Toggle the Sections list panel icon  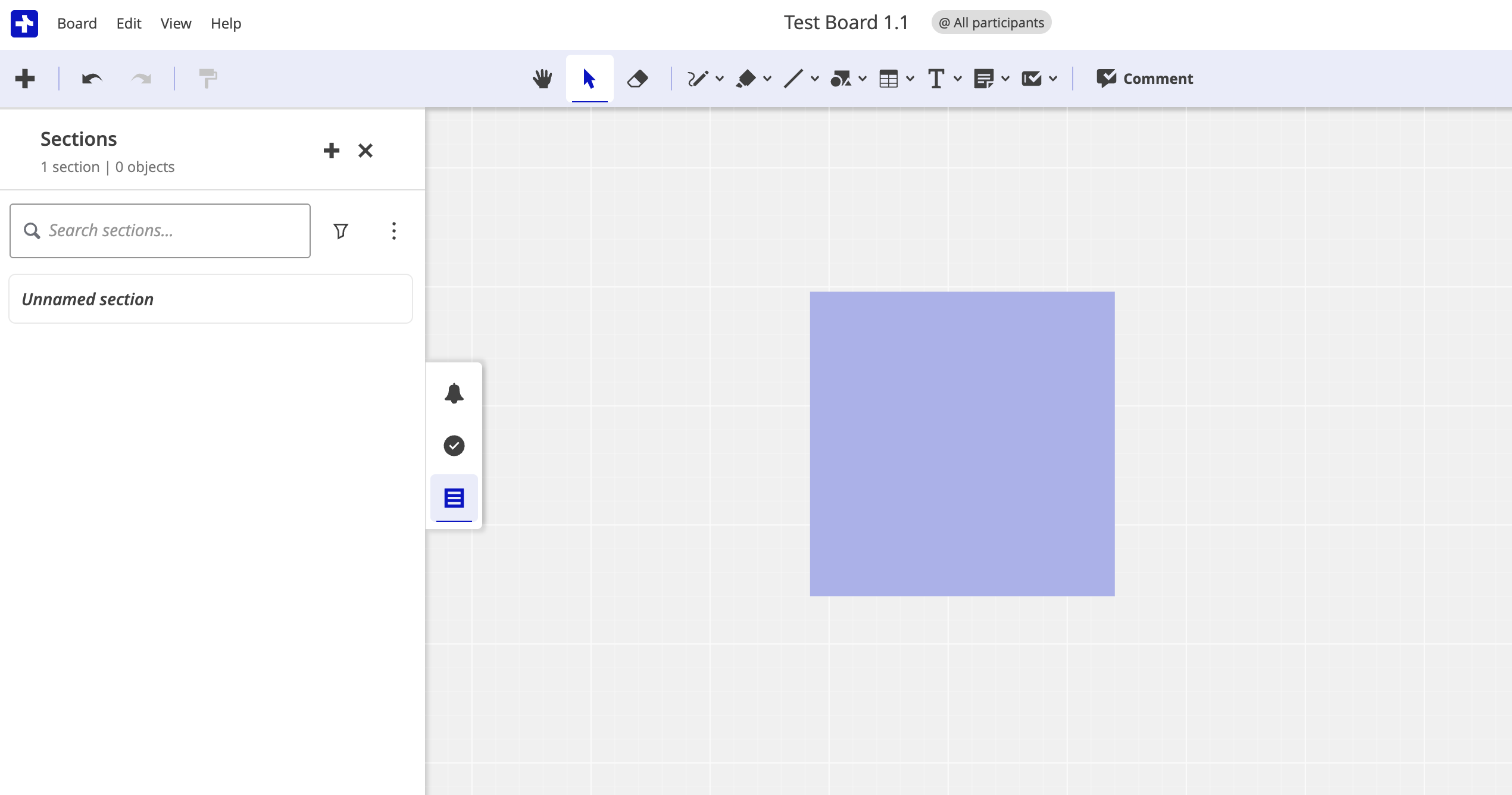pyautogui.click(x=454, y=498)
